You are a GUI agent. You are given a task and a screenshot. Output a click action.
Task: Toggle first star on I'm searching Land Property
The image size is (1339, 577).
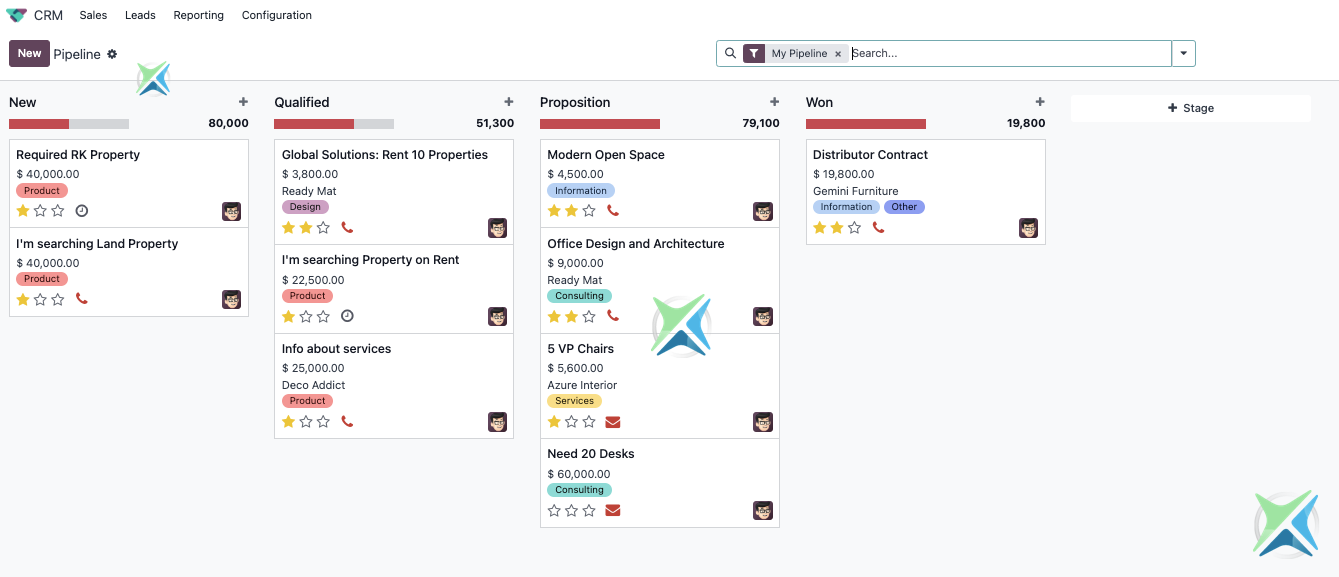click(x=23, y=299)
